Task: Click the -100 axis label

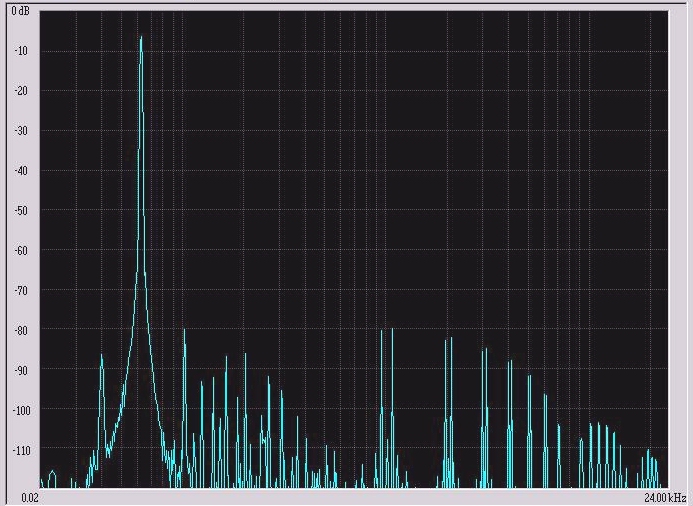Action: click(21, 411)
